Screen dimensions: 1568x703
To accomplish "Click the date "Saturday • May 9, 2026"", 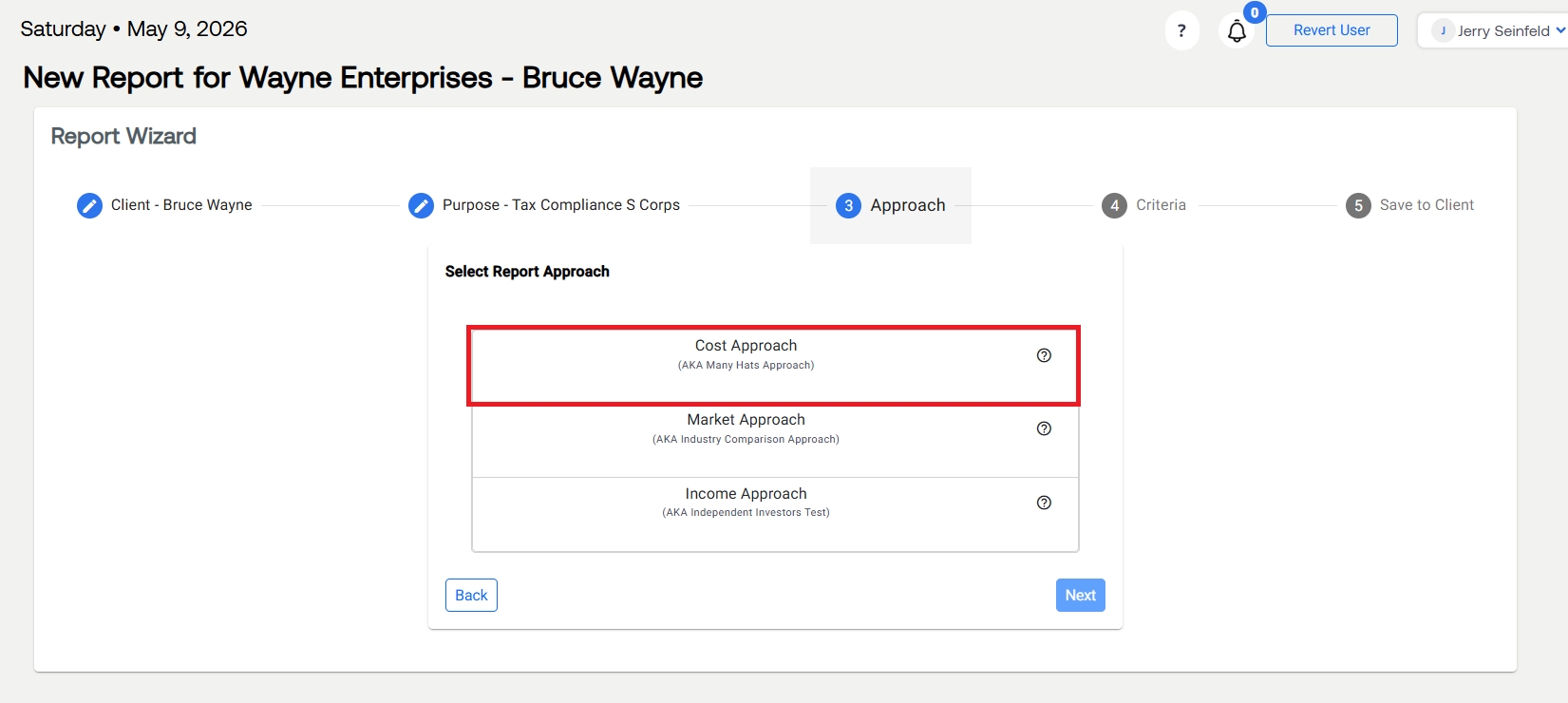I will [134, 29].
